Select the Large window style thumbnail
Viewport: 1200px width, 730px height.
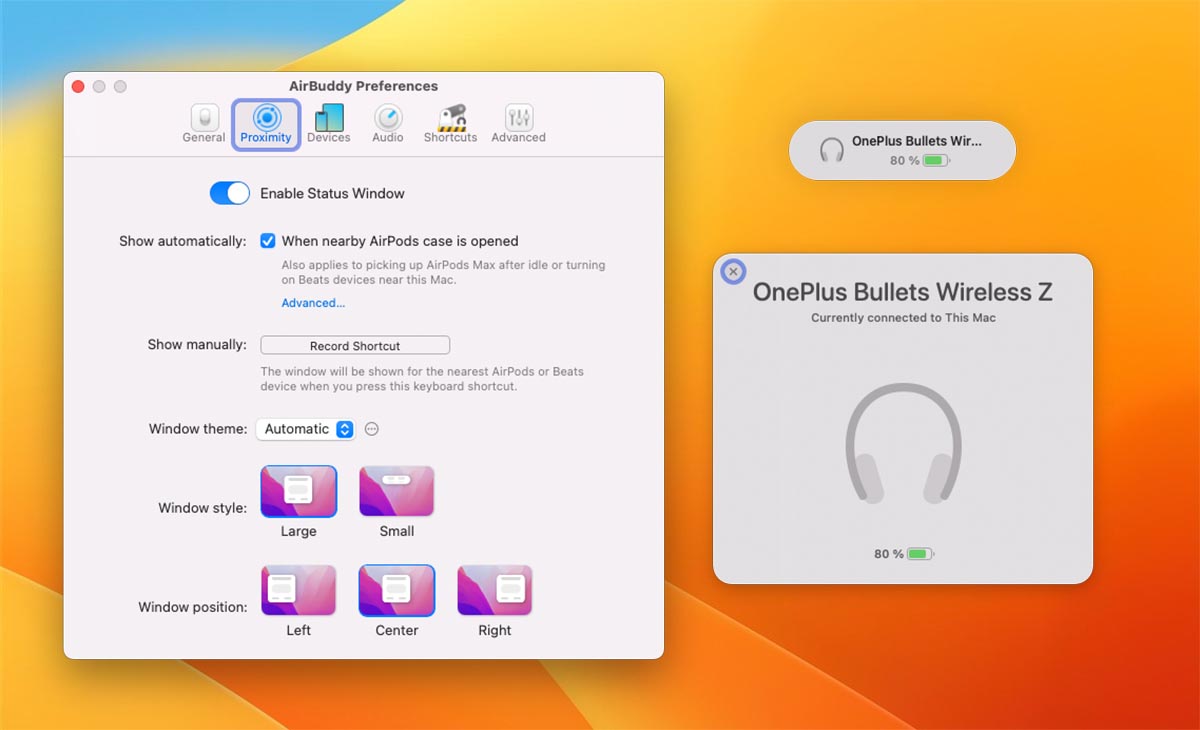click(x=298, y=491)
